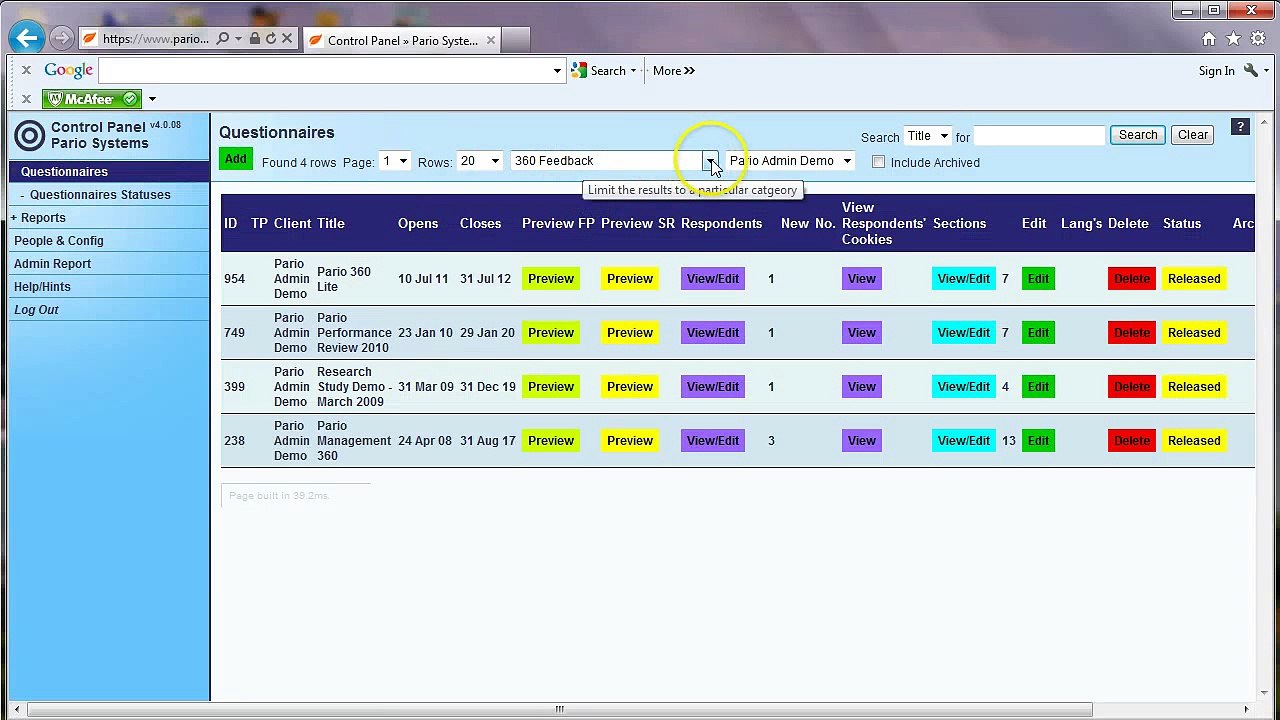
Task: Click the address bar search magnifier icon
Action: pos(223,39)
